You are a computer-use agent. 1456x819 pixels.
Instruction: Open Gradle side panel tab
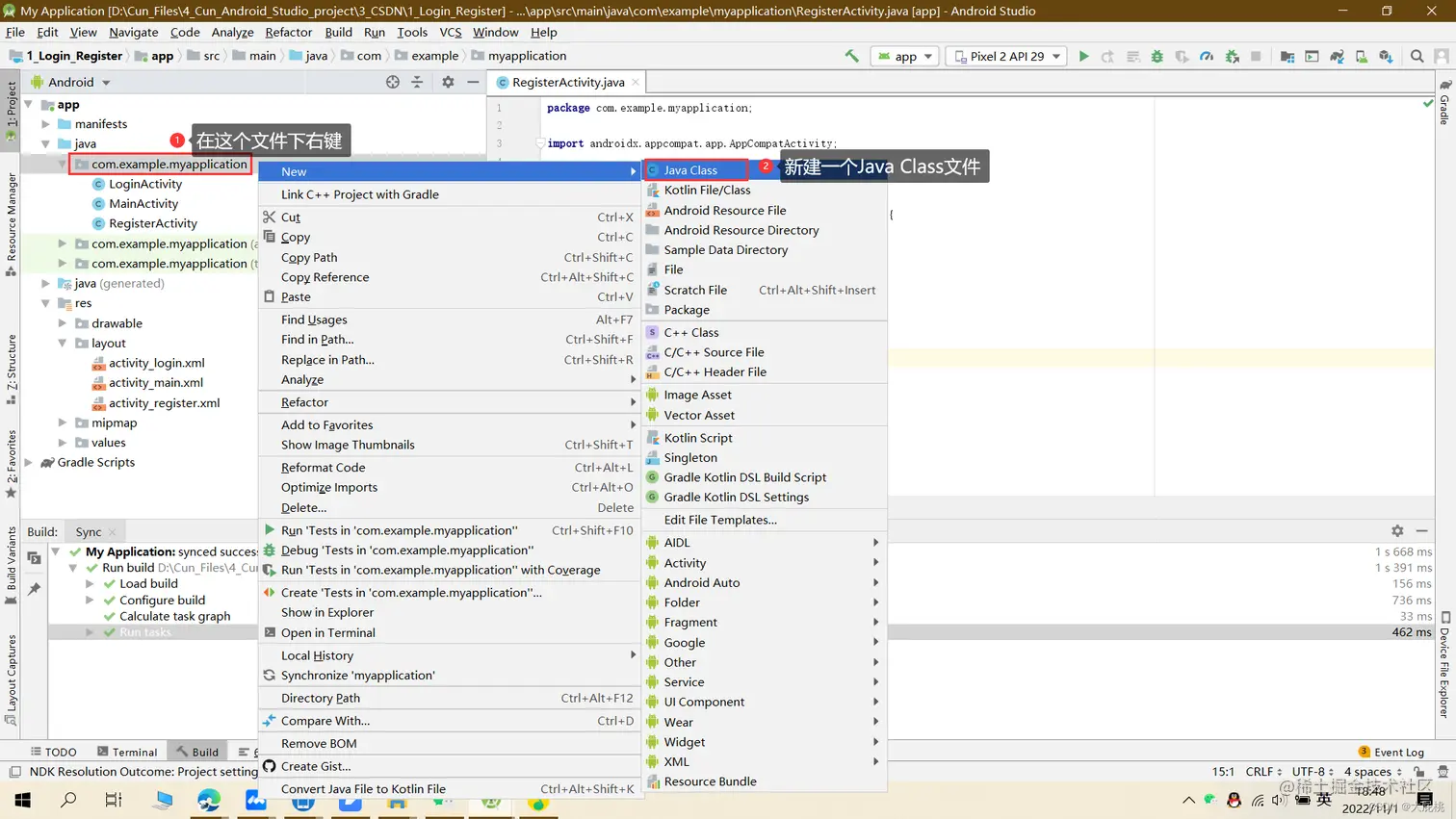coord(1444,102)
